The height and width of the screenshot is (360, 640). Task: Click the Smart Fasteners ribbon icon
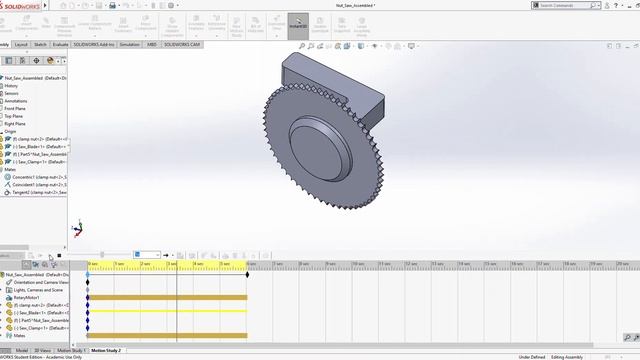click(x=123, y=25)
